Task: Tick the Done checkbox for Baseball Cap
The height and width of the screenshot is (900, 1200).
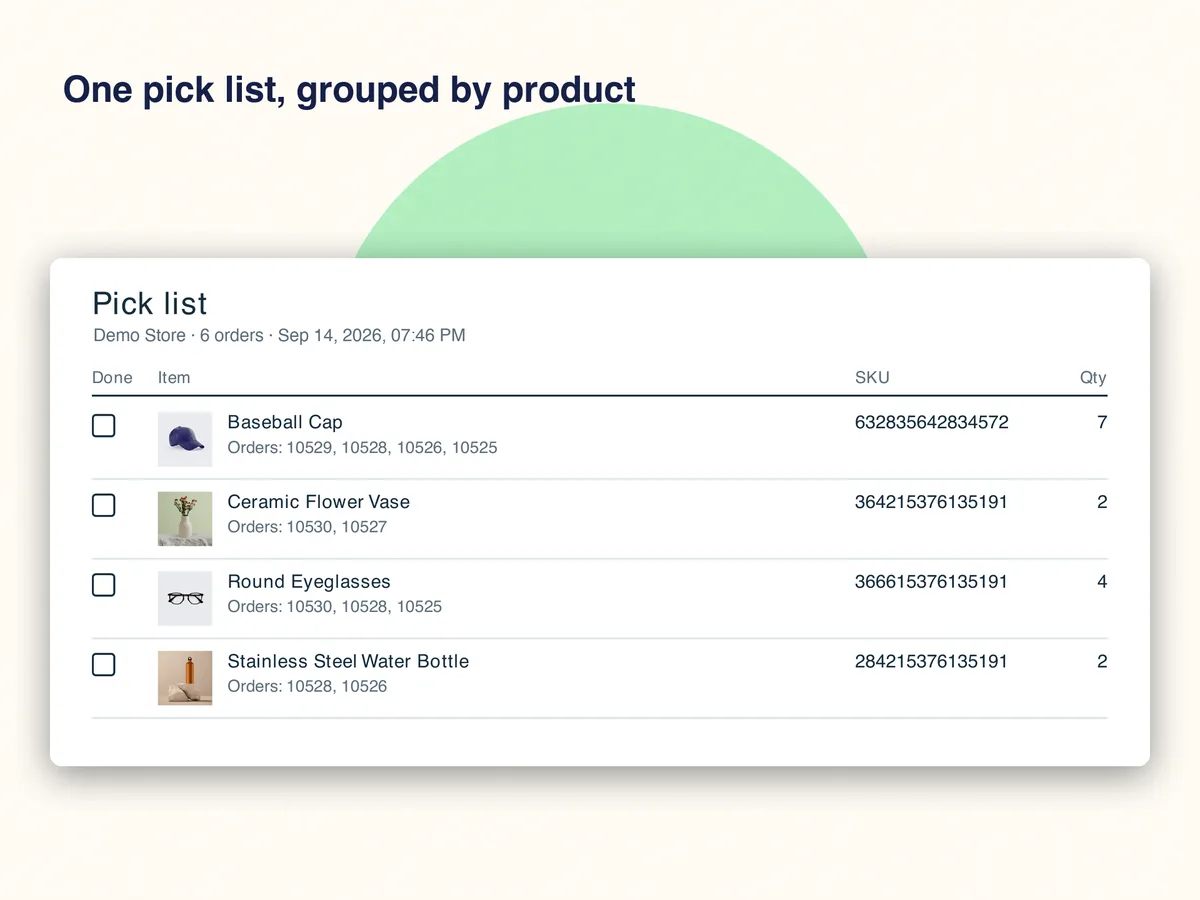Action: (x=104, y=426)
